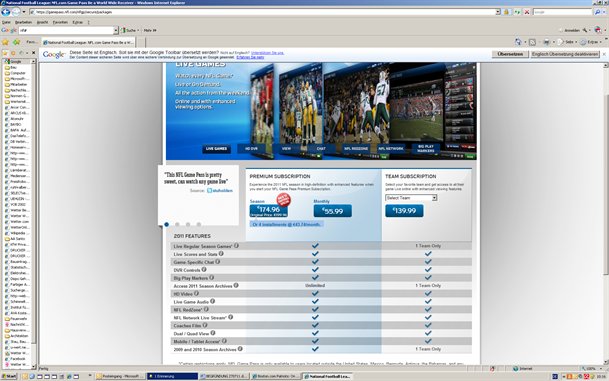Click the Übersetzen button
609x381 pixels.
(510, 54)
